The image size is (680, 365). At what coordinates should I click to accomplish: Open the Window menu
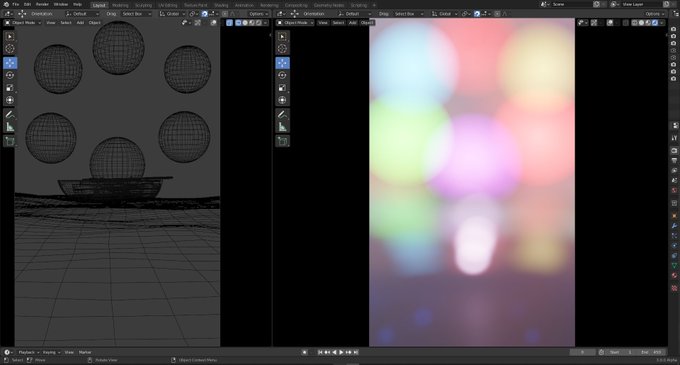(61, 4)
